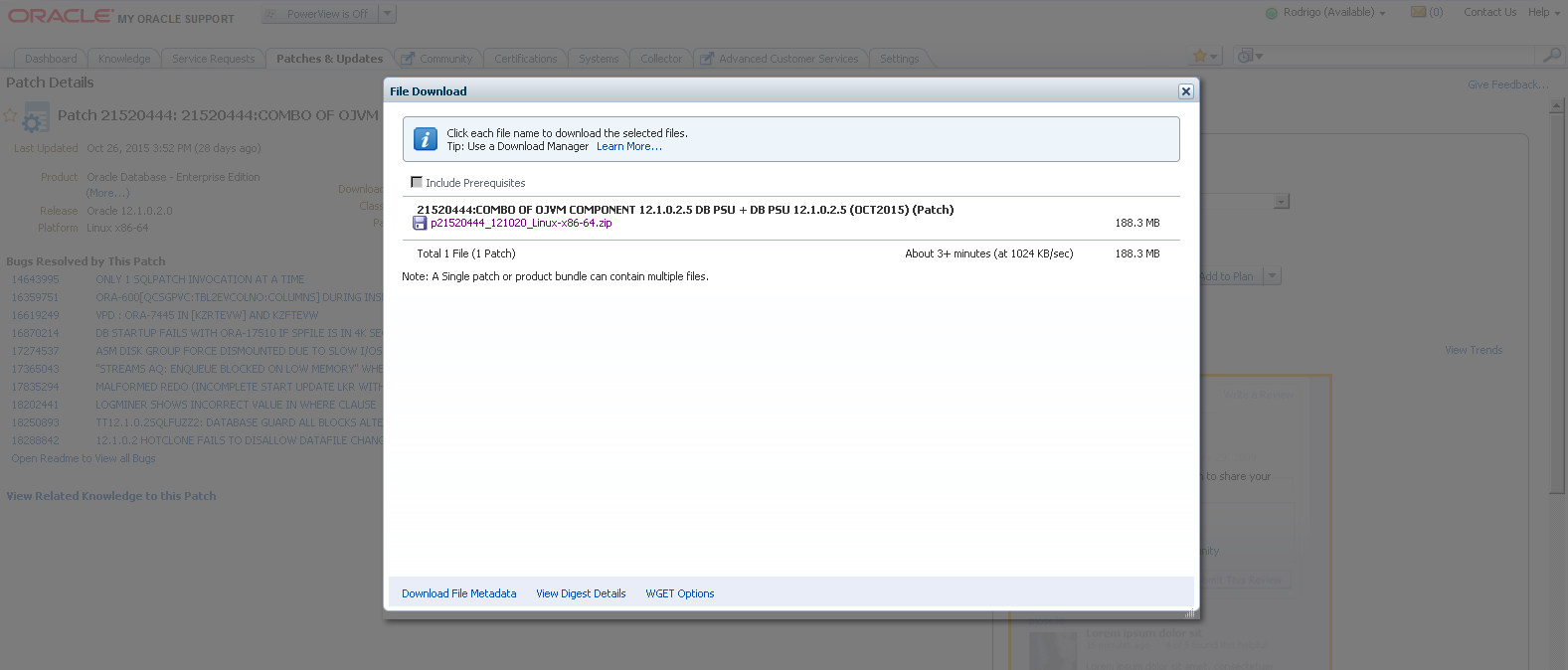
Task: Open the Certifications tab
Action: coord(526,59)
